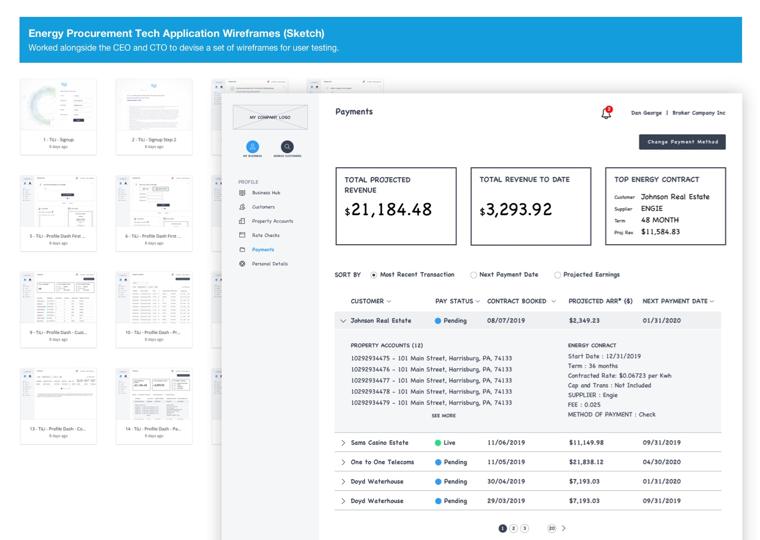Open Payments in the sidebar
Screen dimensions: 760x540
tap(263, 249)
